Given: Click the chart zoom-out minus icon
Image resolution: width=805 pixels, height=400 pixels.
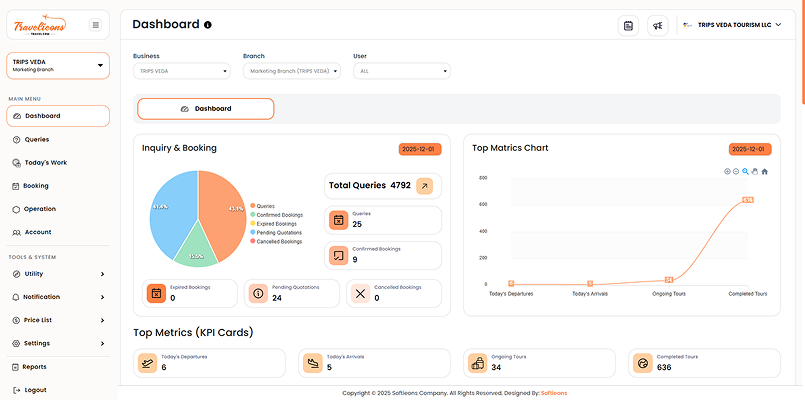Looking at the screenshot, I should [736, 171].
